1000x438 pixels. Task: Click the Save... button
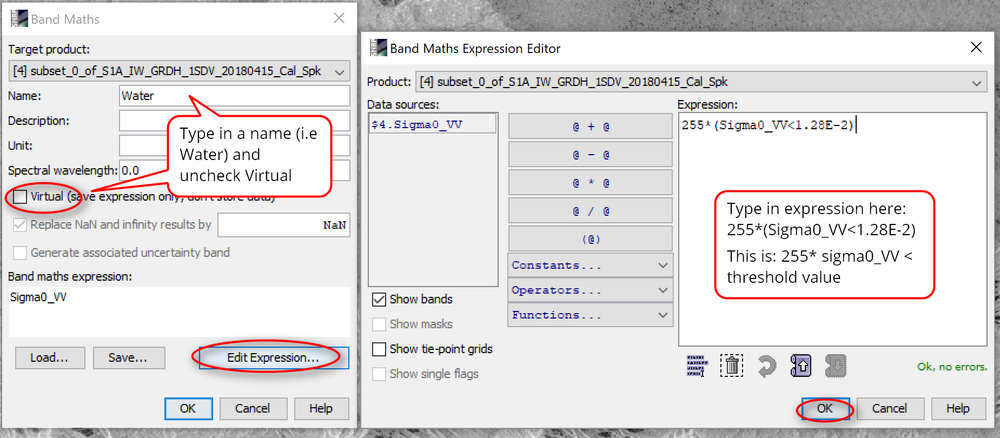pos(129,358)
